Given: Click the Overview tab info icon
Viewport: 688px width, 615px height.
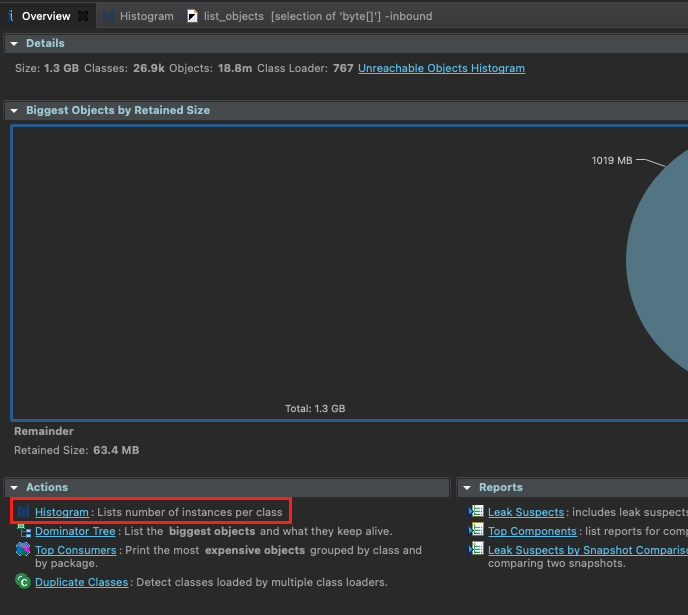Looking at the screenshot, I should [x=11, y=16].
